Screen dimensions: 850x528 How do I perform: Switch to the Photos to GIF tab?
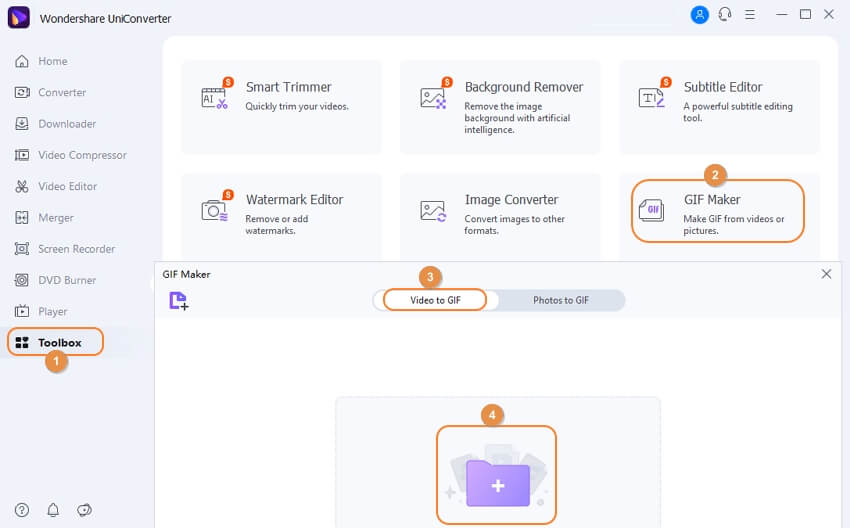(561, 300)
